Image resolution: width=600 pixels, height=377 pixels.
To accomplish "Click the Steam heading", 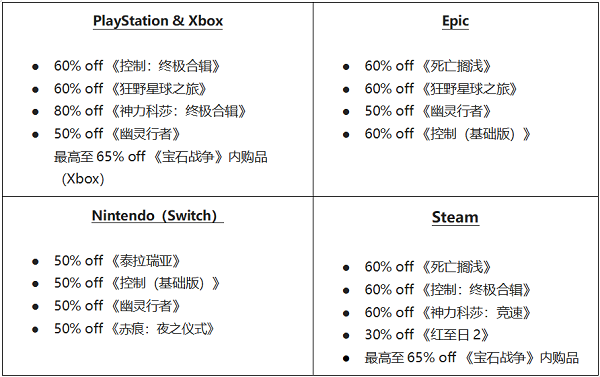I will [x=455, y=217].
